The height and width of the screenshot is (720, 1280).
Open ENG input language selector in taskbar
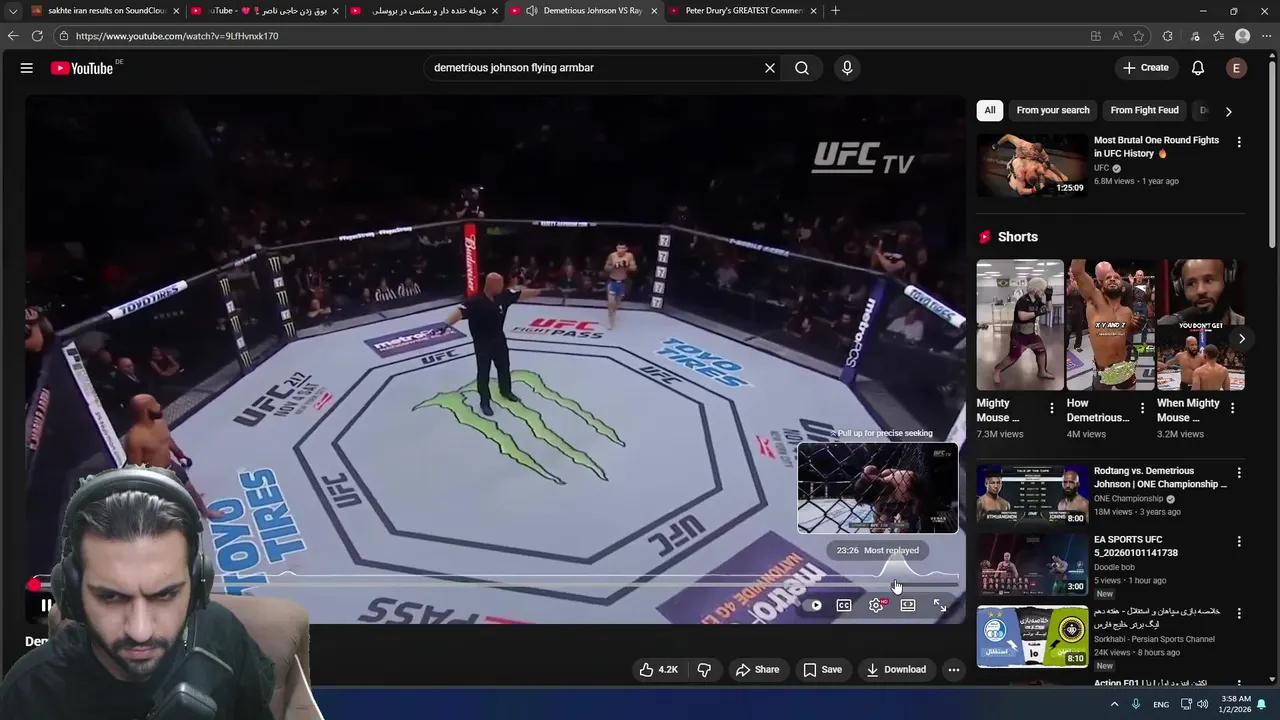pyautogui.click(x=1161, y=704)
